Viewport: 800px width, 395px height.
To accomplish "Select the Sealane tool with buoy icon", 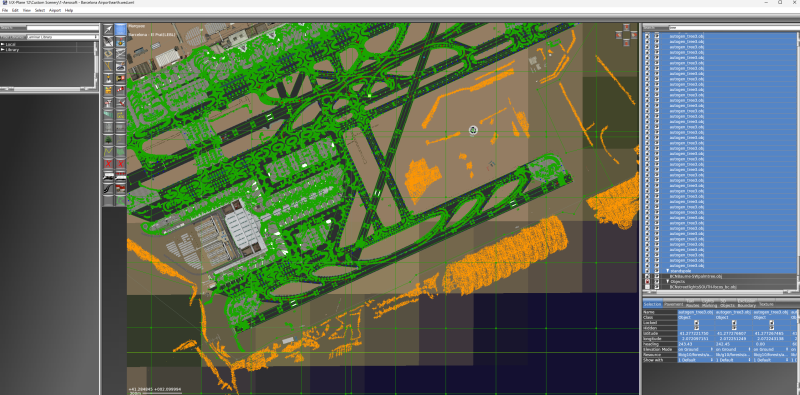I will (x=121, y=42).
